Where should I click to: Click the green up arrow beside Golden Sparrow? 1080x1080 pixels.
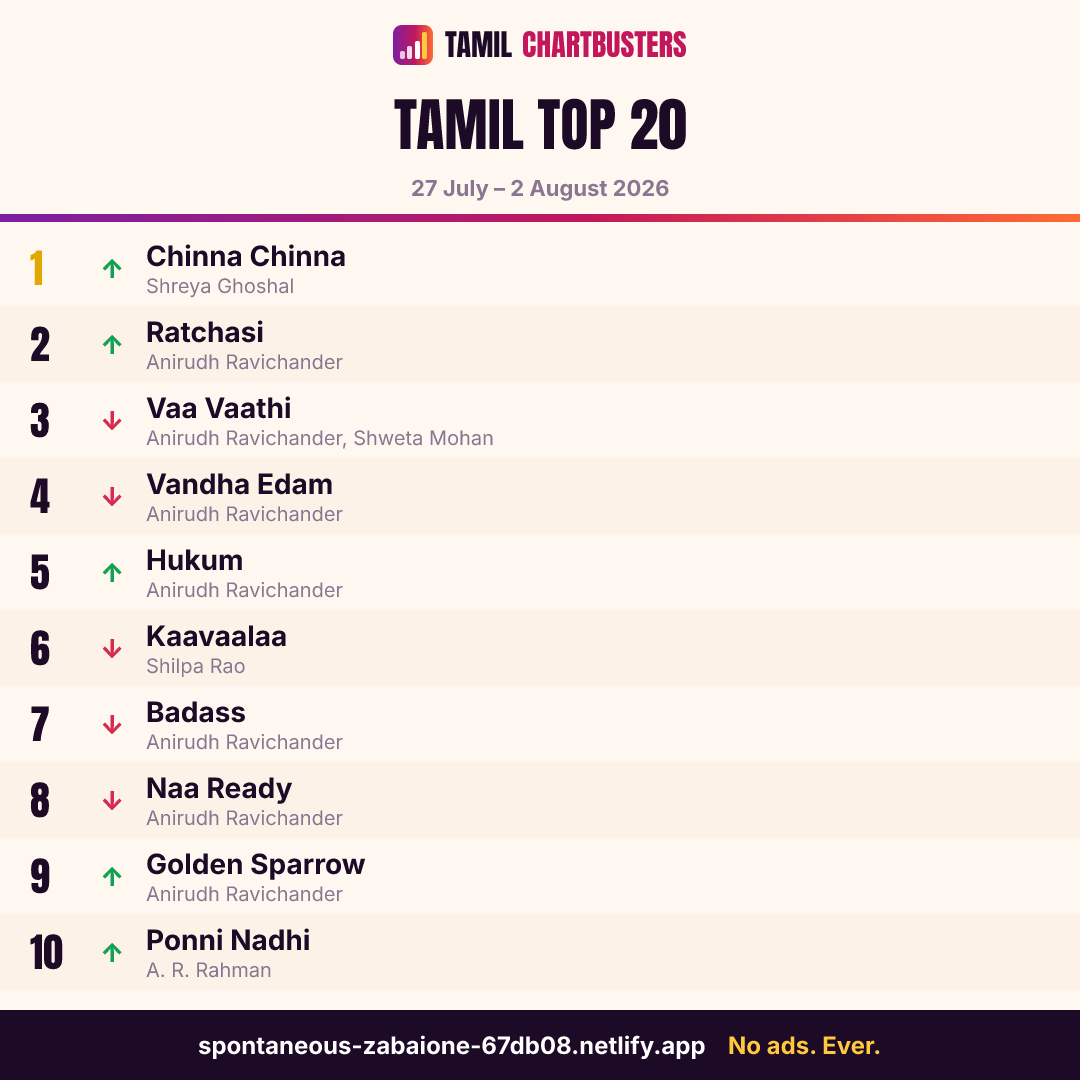(x=112, y=876)
